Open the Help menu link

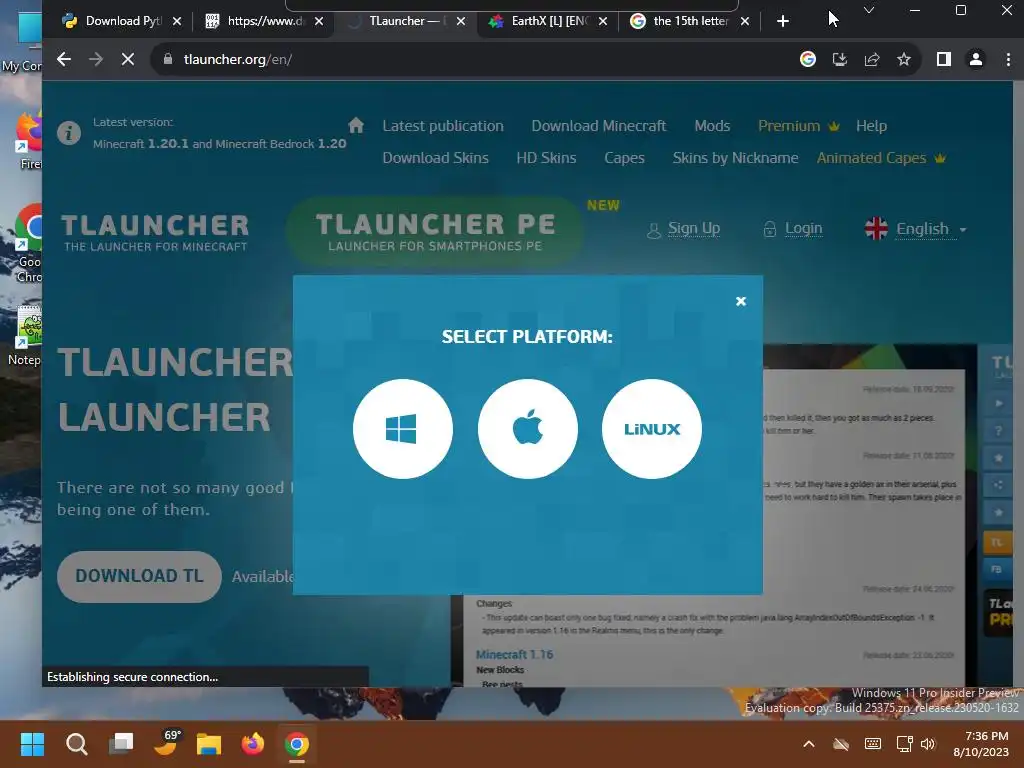[871, 126]
